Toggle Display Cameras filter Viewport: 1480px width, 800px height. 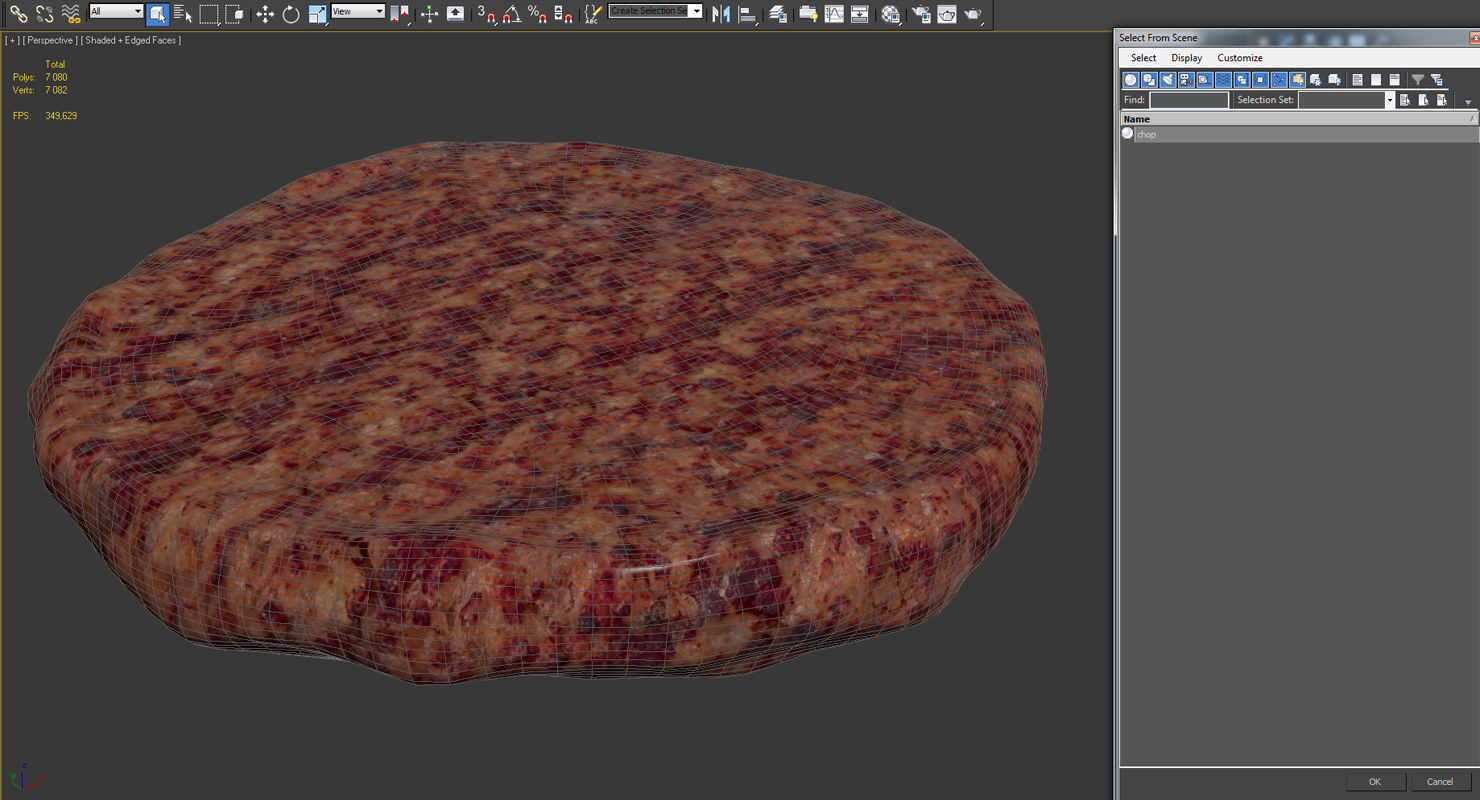[1186, 80]
